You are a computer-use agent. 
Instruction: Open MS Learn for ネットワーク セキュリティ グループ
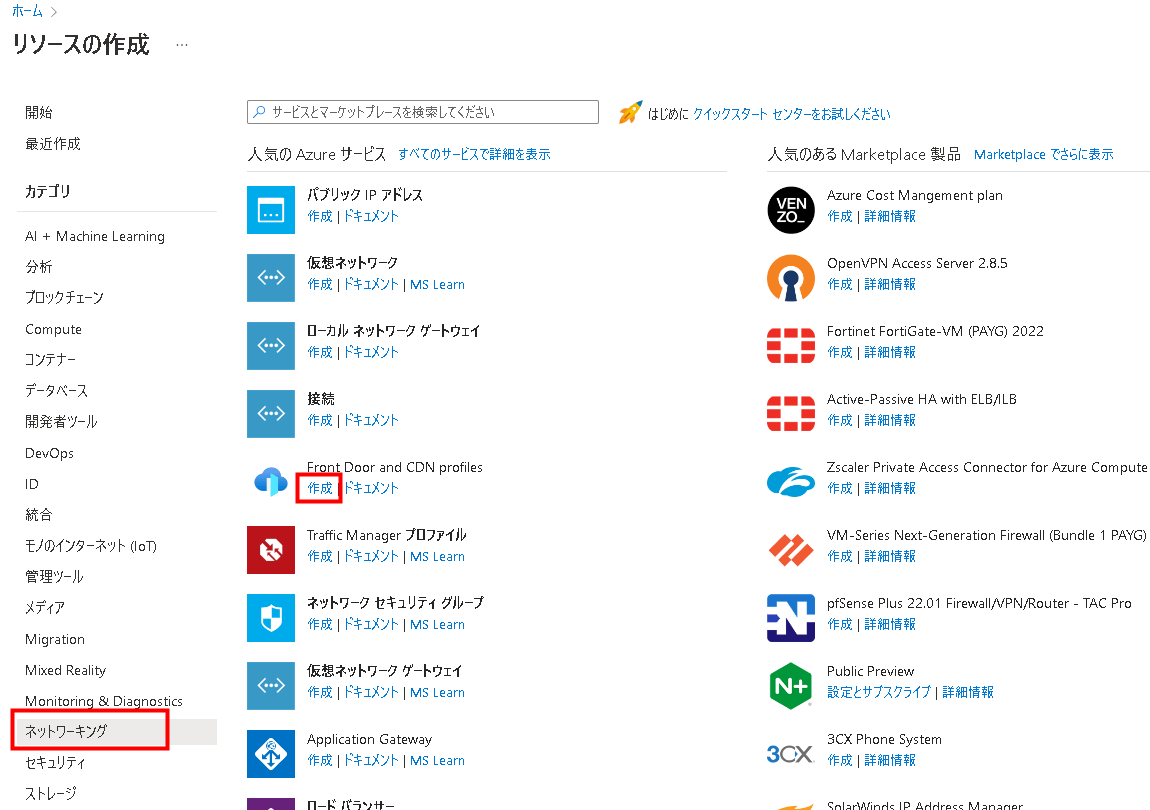click(x=437, y=624)
